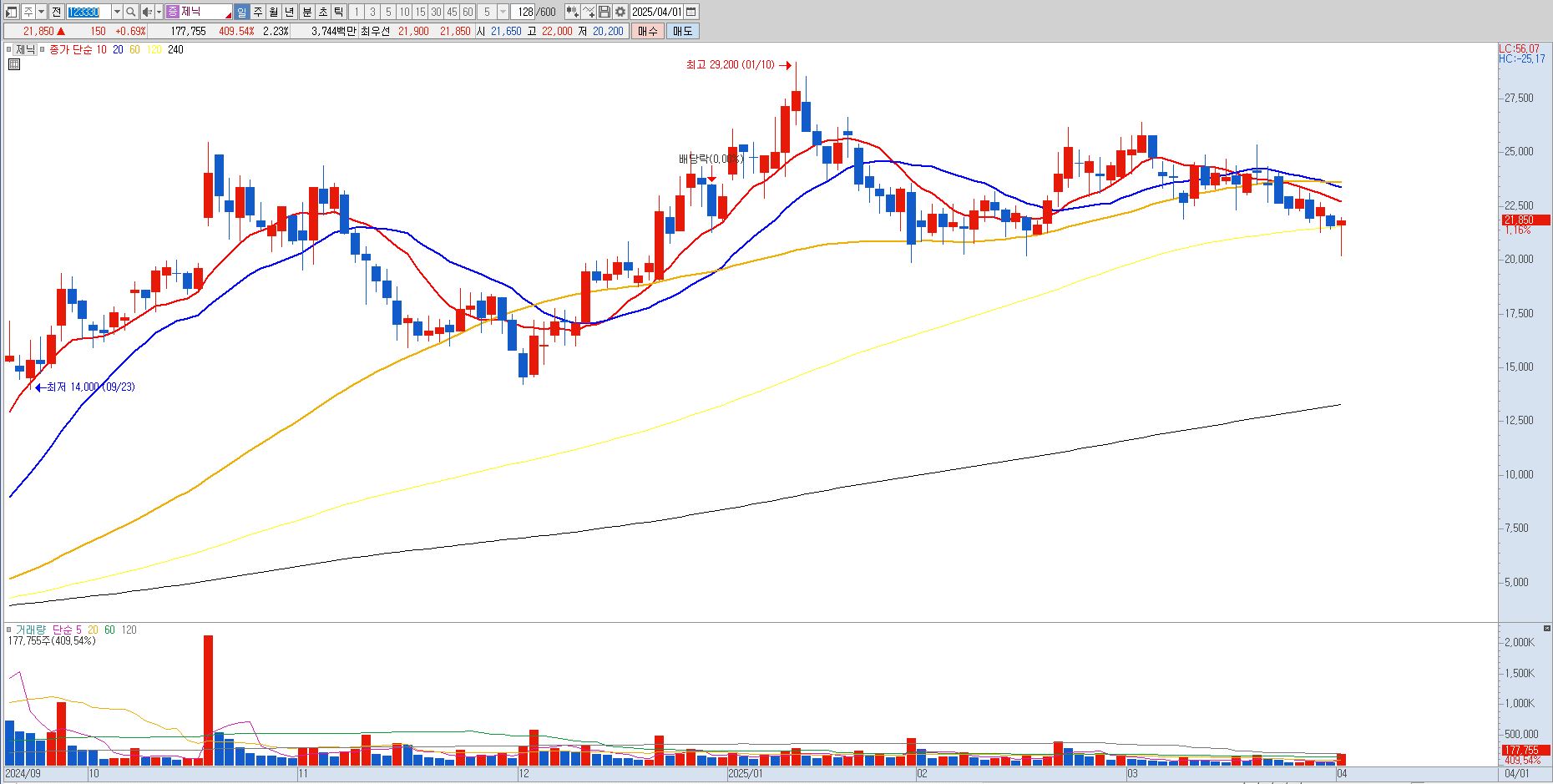
Task: Switch to the 초 seconds period
Action: pos(322,12)
